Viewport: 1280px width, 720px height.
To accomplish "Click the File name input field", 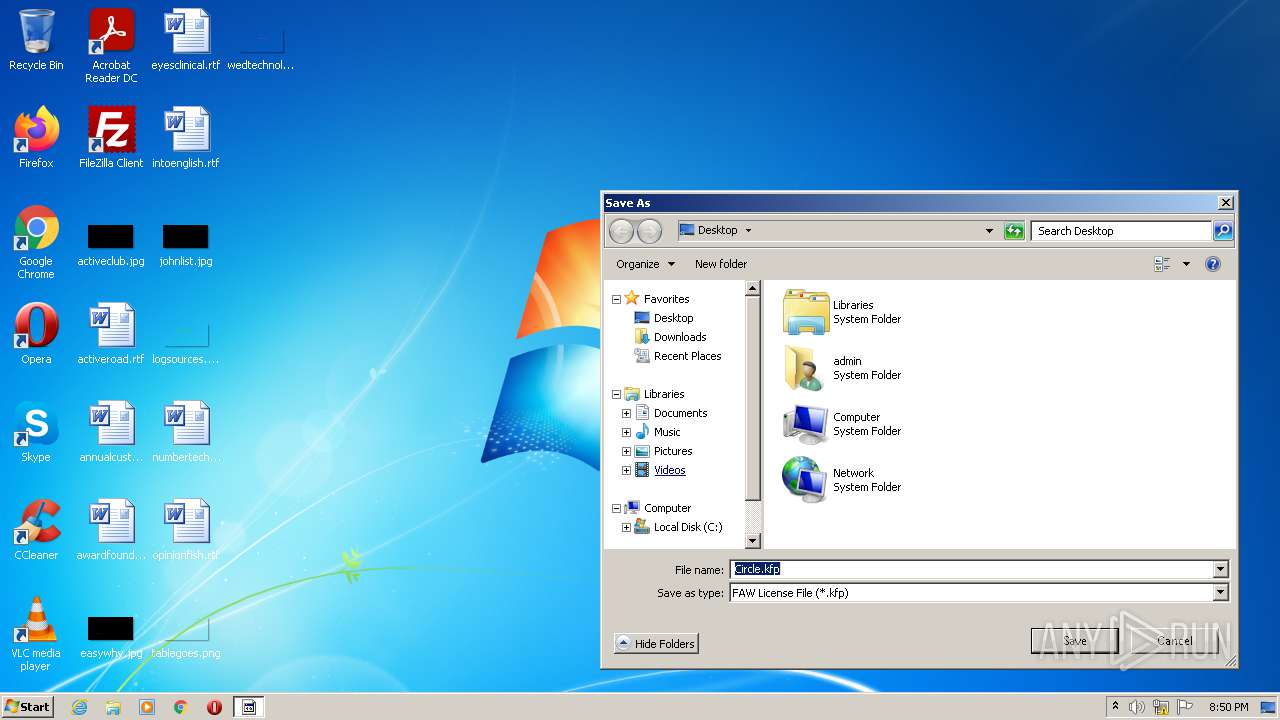I will pyautogui.click(x=971, y=569).
